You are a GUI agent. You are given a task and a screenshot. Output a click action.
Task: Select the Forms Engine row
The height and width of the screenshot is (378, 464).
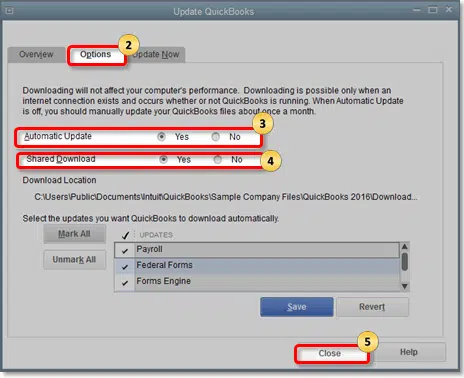pos(257,282)
